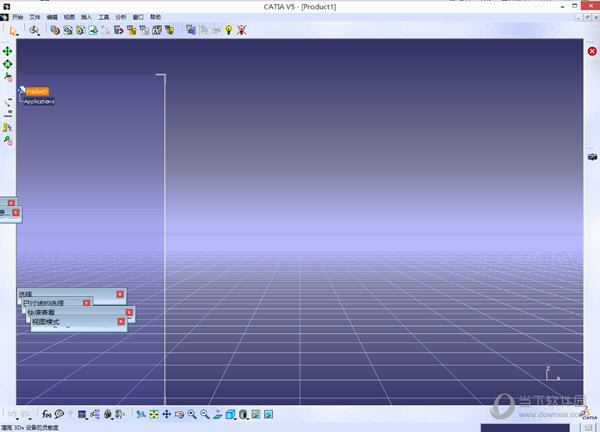Select the Rotate view tool
This screenshot has width=600, height=432.
point(179,414)
